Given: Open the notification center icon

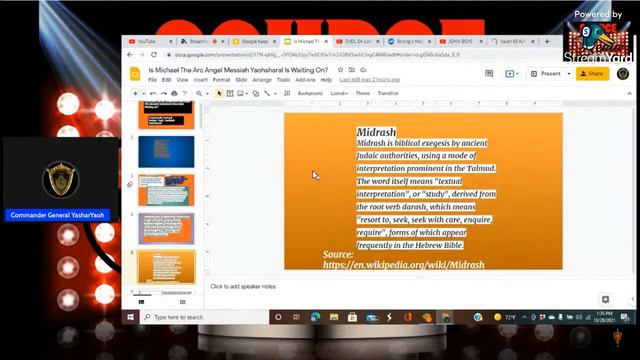Looking at the screenshot, I should point(624,317).
